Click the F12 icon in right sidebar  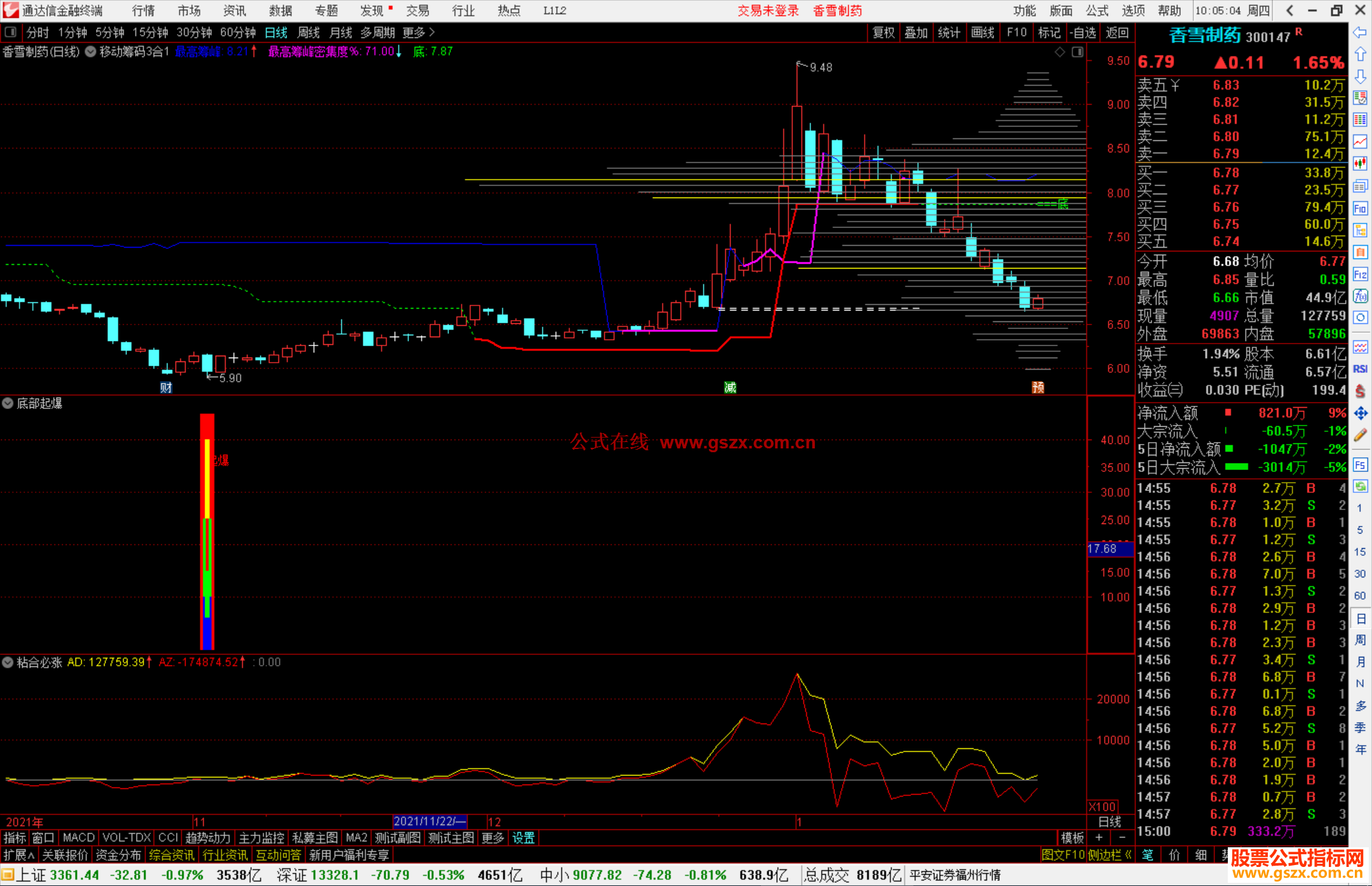click(x=1360, y=274)
